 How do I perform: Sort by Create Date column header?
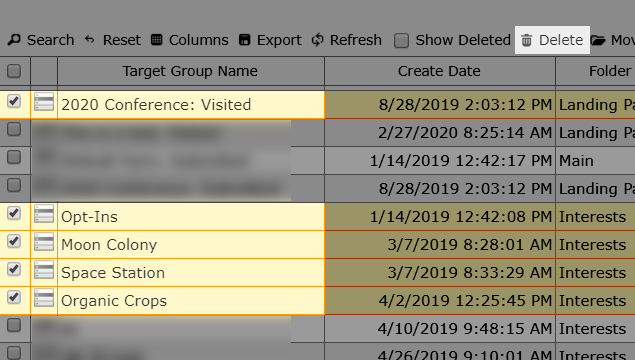[x=439, y=71]
